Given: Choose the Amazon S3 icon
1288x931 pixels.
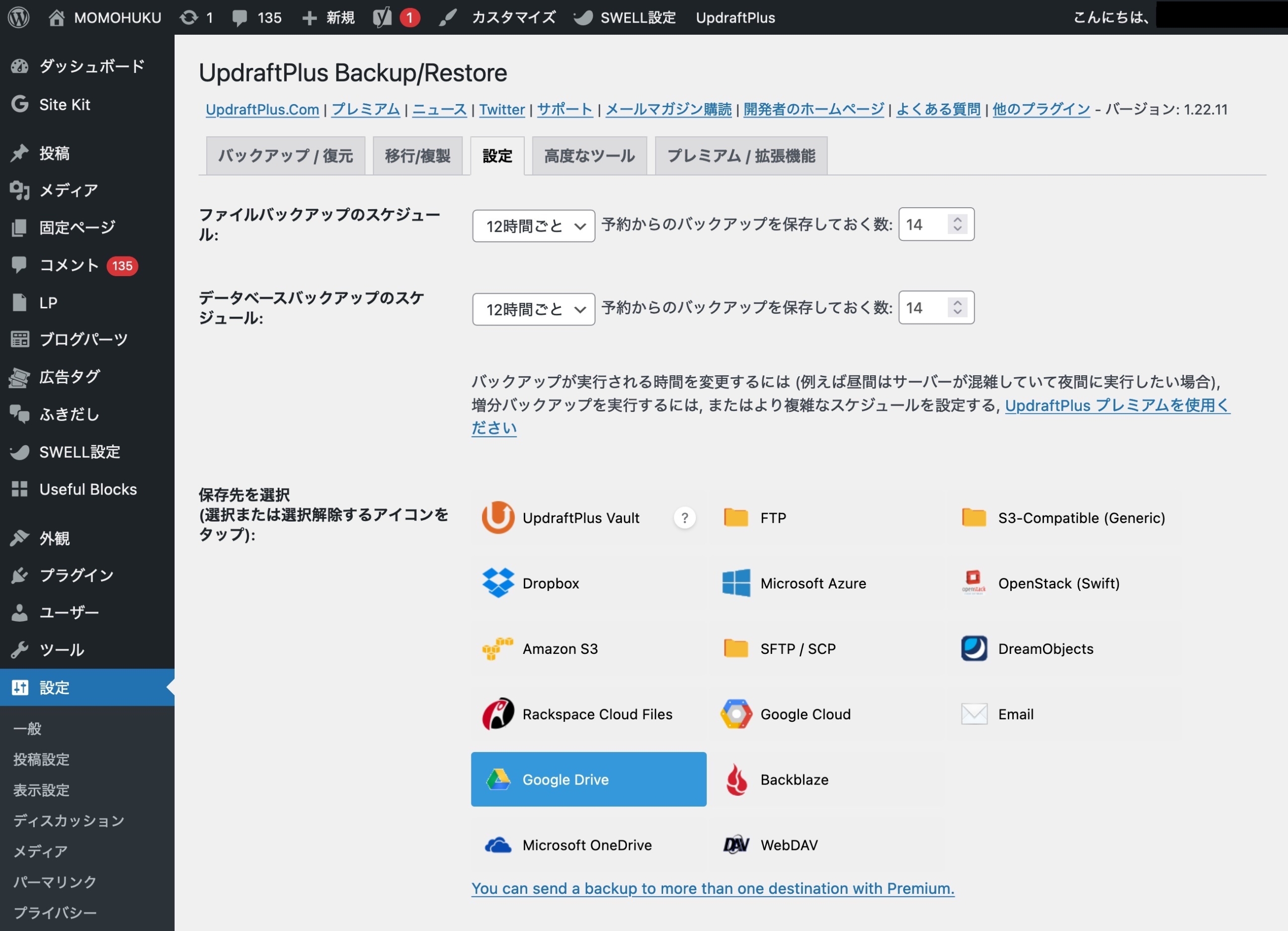Looking at the screenshot, I should [498, 648].
